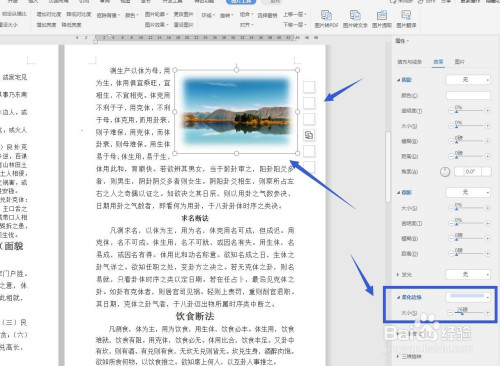Click the 柔化边缘 大小 slider track
This screenshot has width=500, height=366.
pos(469,312)
